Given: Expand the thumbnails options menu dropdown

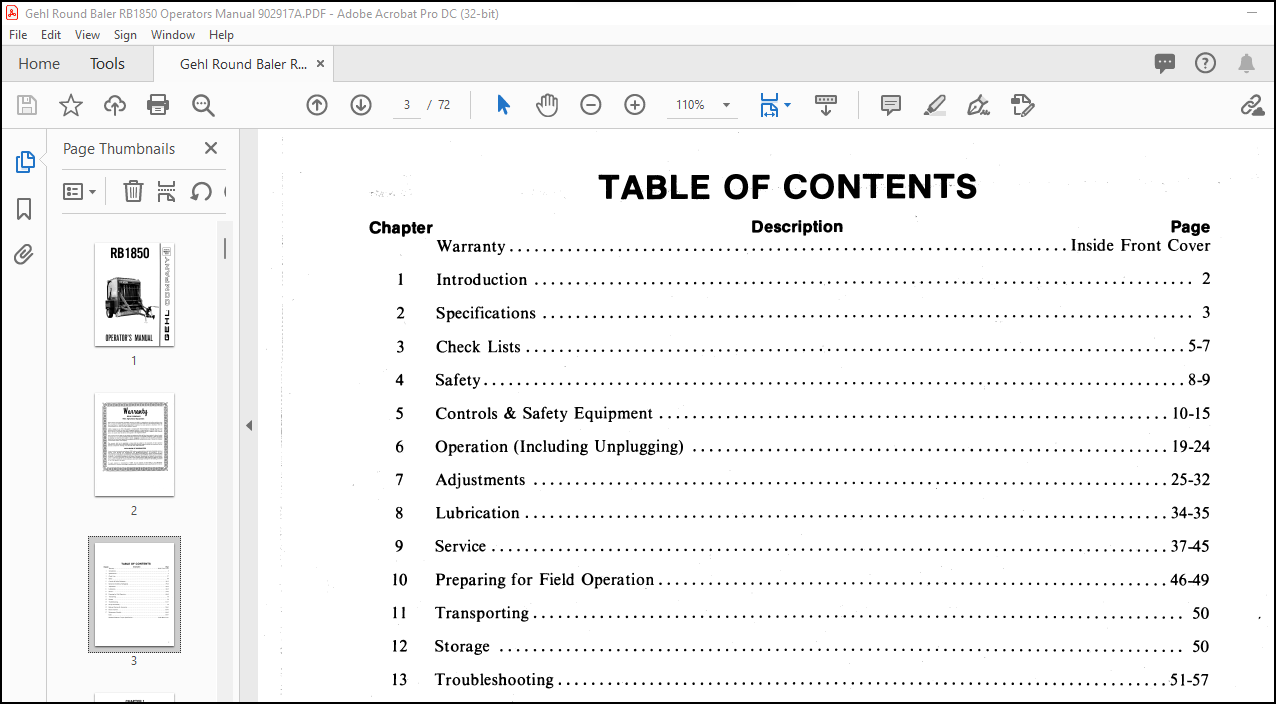Looking at the screenshot, I should [80, 191].
